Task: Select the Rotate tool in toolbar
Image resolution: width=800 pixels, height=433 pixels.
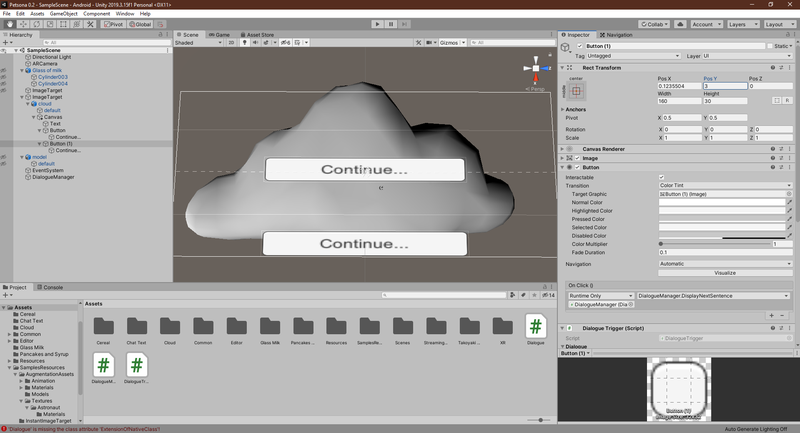Action: 35,23
